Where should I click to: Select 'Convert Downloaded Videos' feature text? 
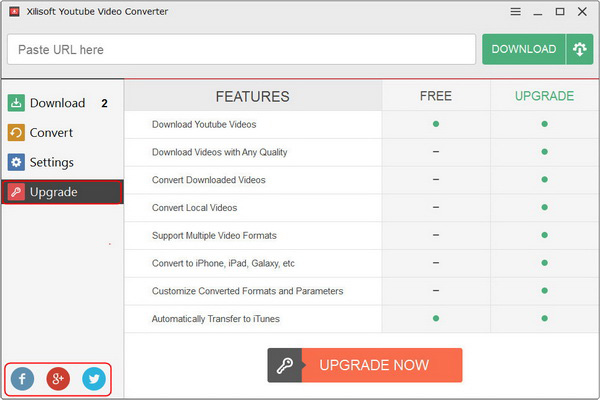click(x=209, y=180)
